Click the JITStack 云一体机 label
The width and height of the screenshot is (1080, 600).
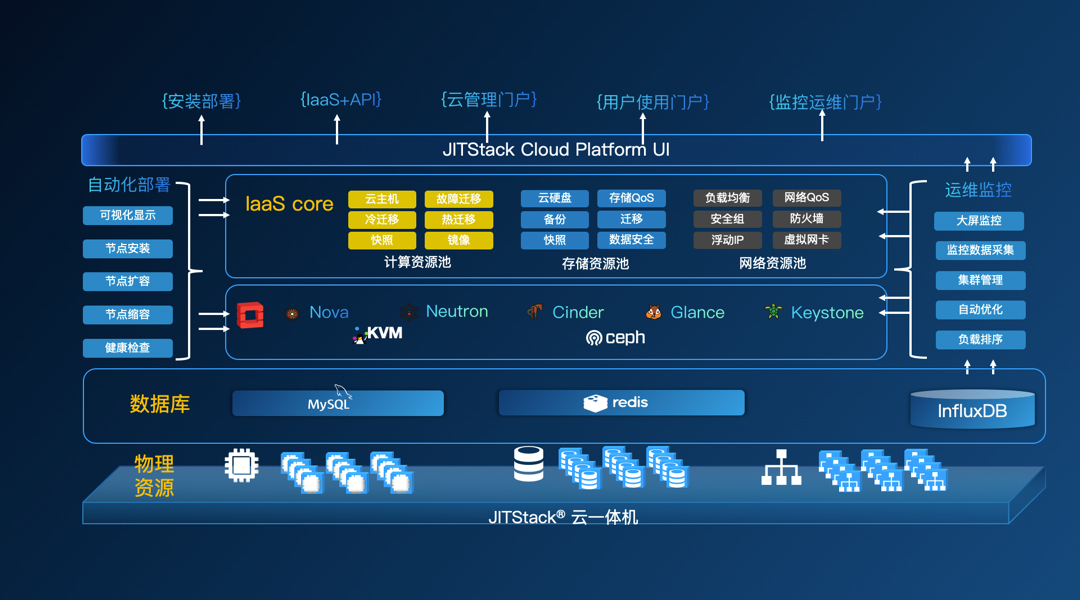click(x=563, y=517)
